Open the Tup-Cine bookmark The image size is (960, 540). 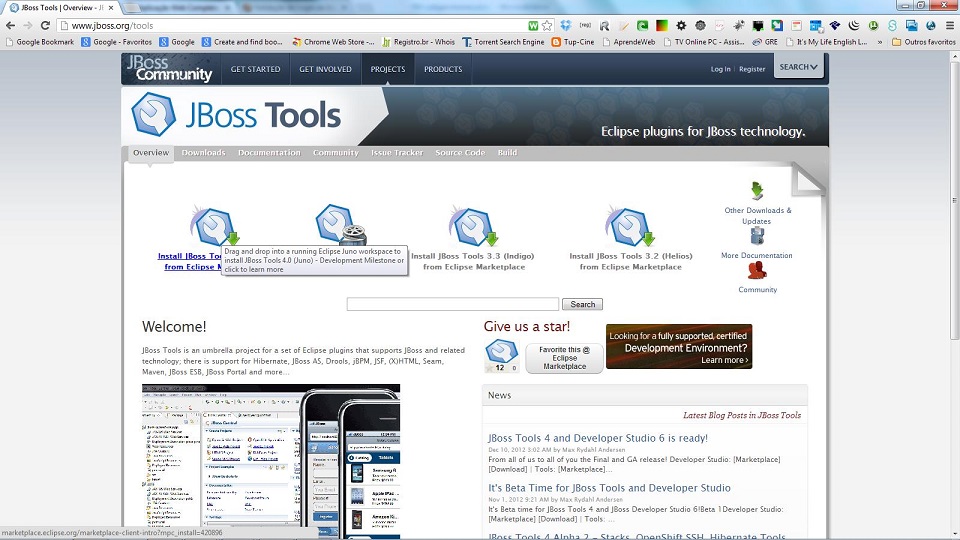573,42
